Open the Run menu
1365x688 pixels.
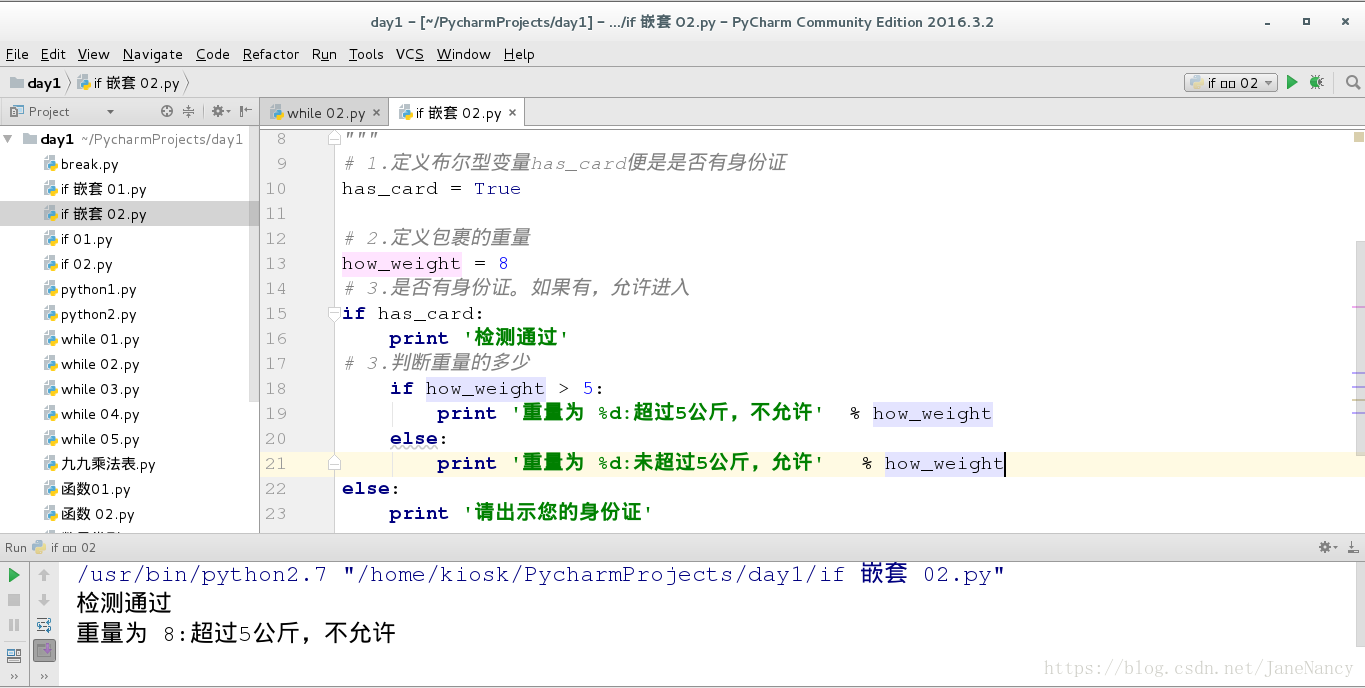pos(324,54)
